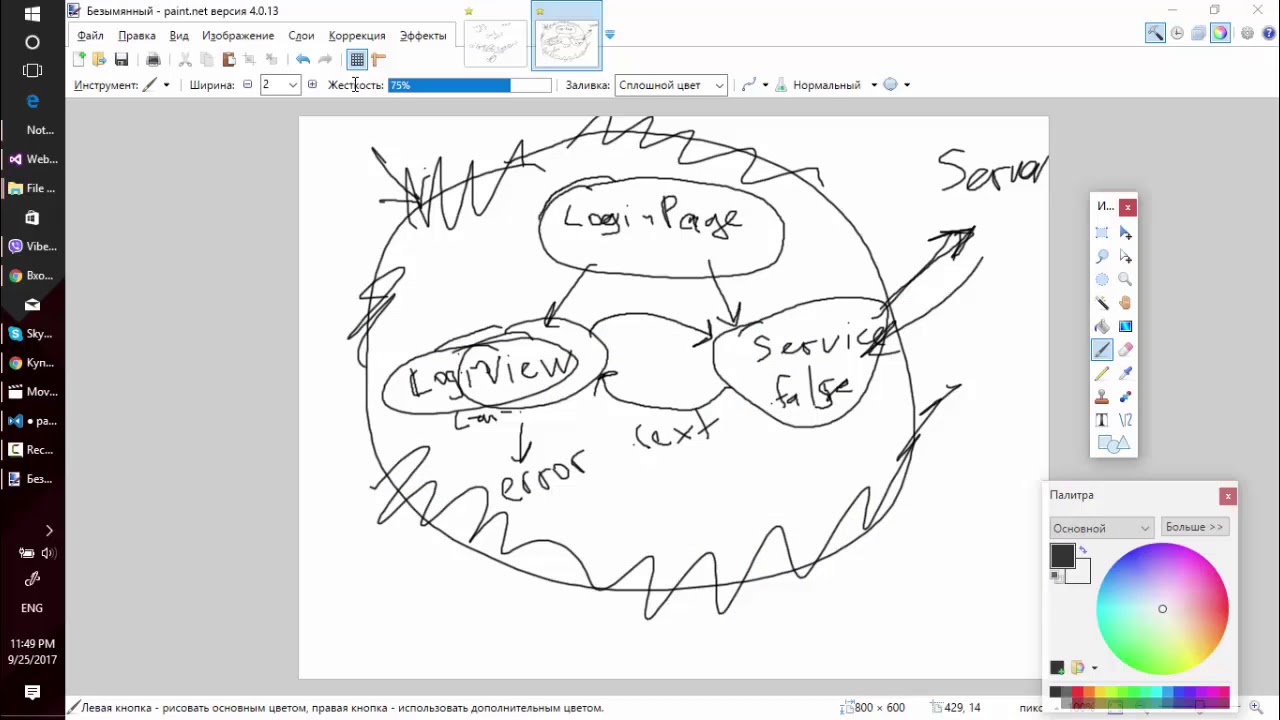Swap primary and secondary colors
The height and width of the screenshot is (720, 1280).
click(x=1083, y=550)
